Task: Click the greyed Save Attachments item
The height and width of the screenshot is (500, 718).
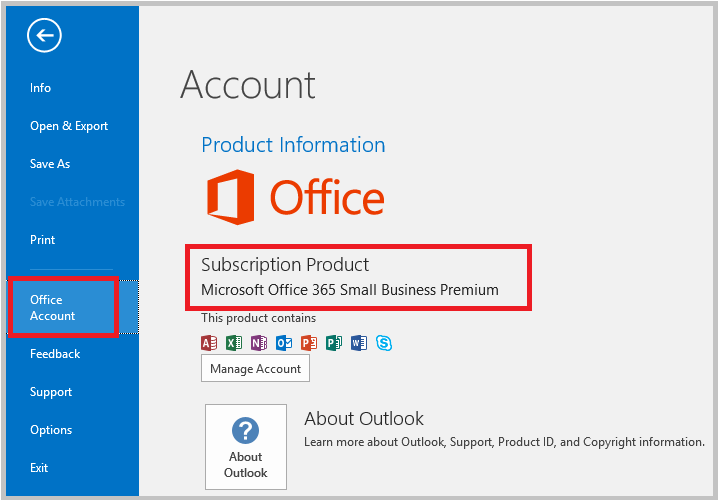Action: 77,202
